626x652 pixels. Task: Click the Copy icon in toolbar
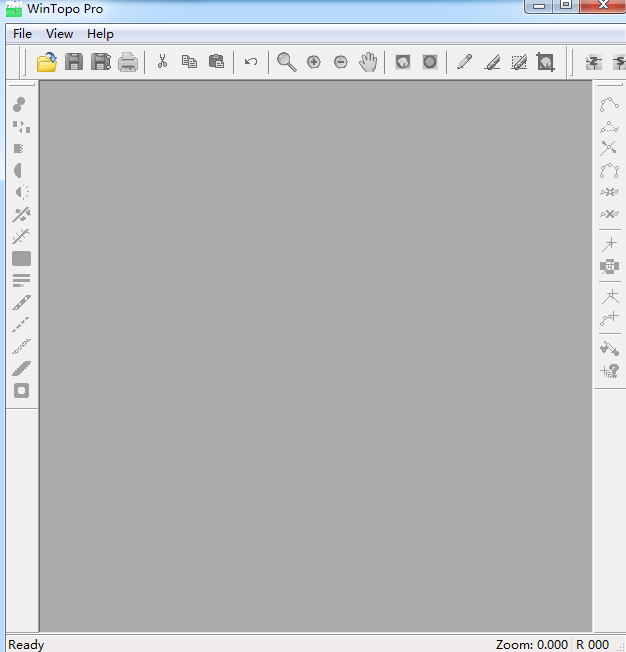point(189,62)
